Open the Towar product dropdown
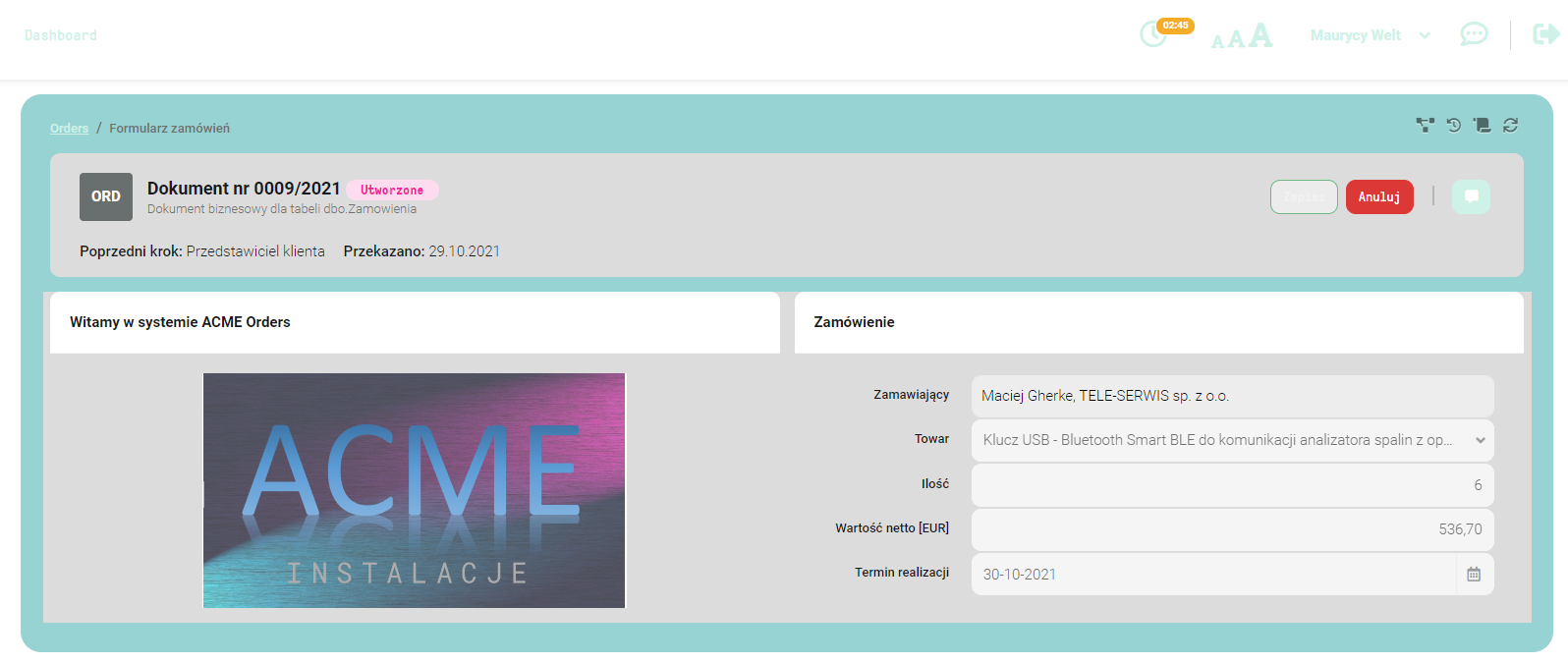1568x663 pixels. (1232, 440)
